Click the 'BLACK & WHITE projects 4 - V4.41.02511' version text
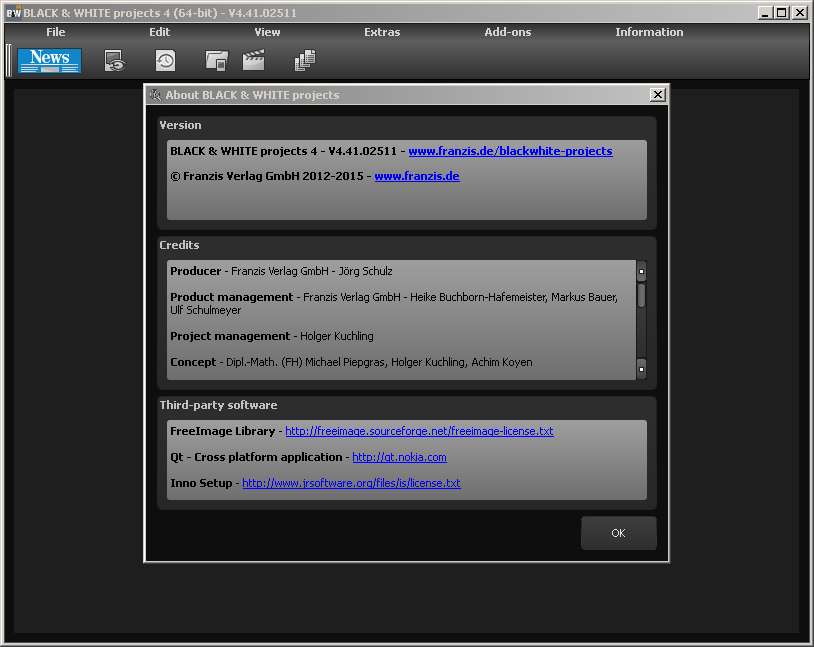 (283, 151)
